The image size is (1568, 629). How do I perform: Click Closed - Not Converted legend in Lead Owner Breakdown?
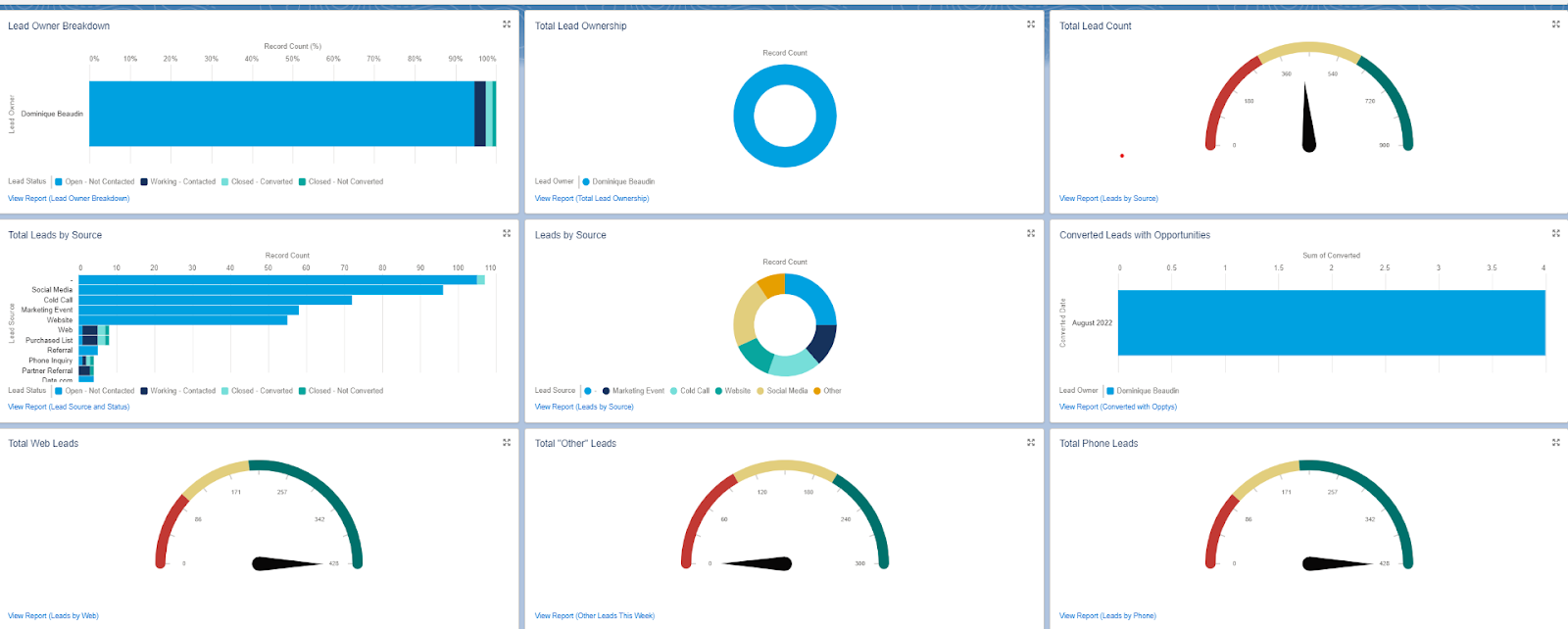(341, 181)
